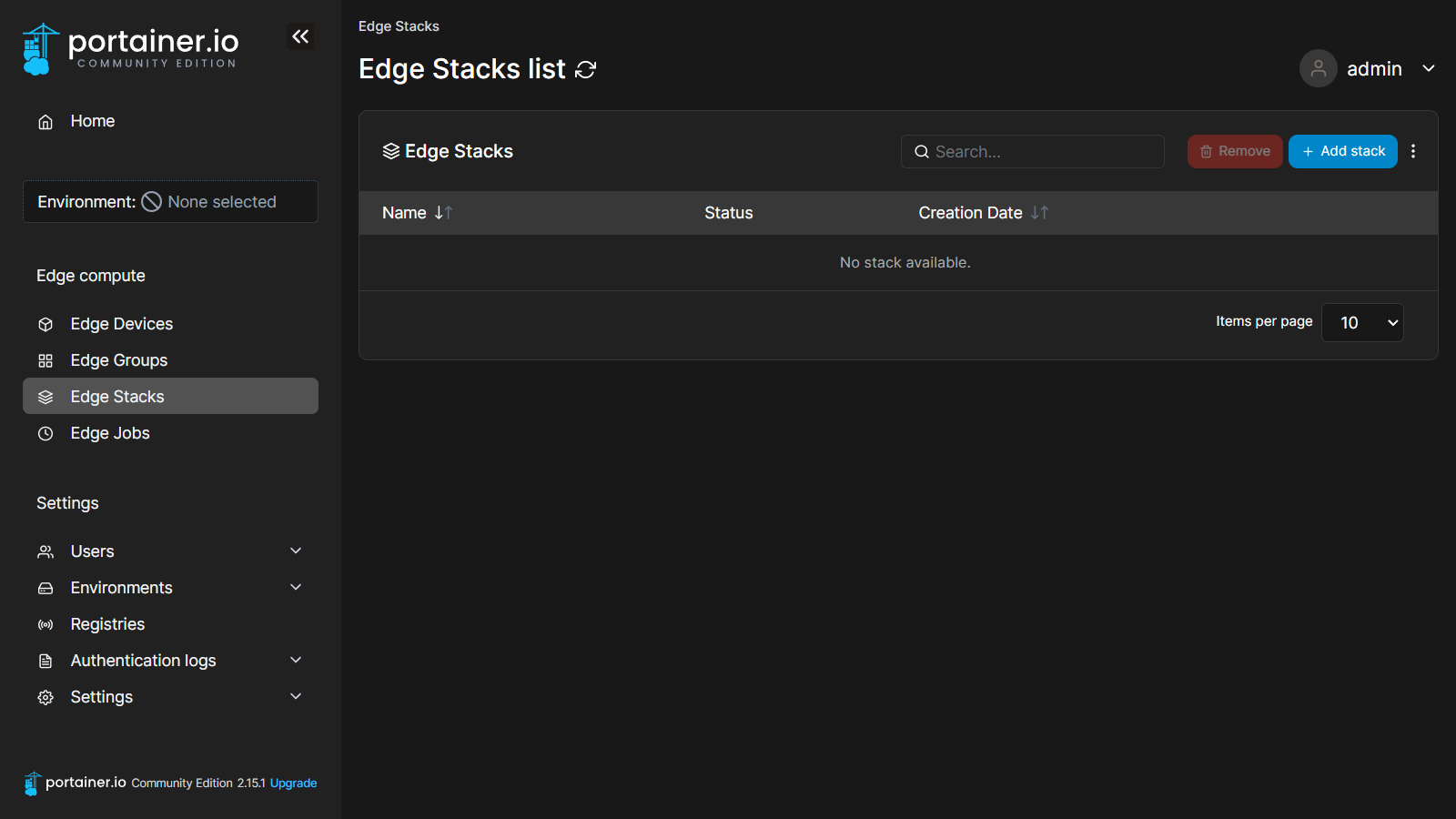This screenshot has width=1456, height=819.
Task: Click the Portainer logo in sidebar header
Action: [131, 49]
